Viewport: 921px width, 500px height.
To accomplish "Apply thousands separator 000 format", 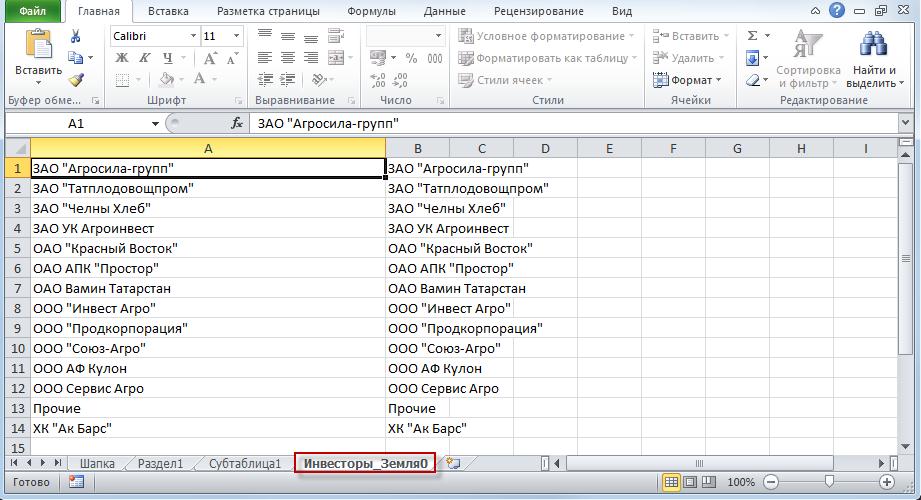I will (x=435, y=58).
